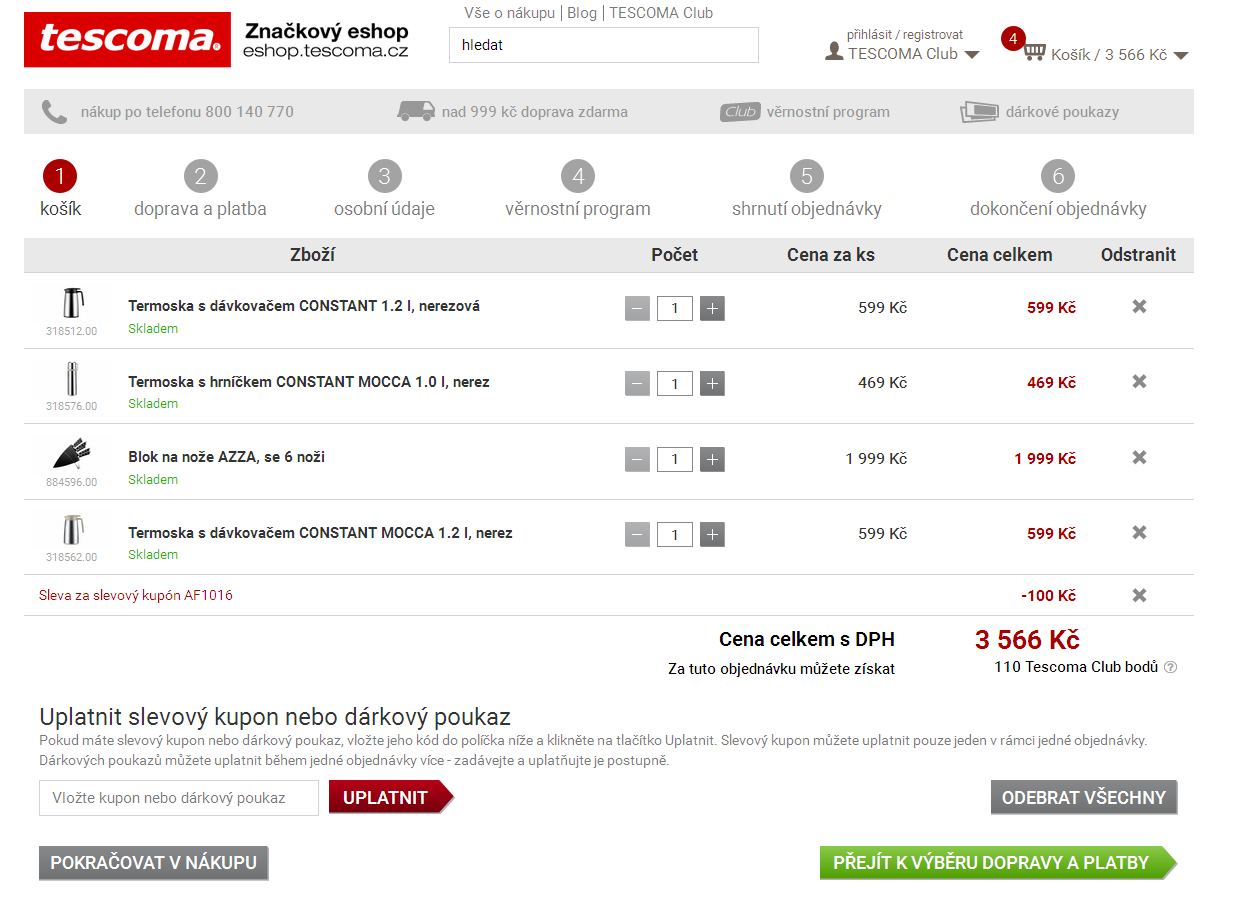Click the Club loyalty program icon

click(x=740, y=112)
